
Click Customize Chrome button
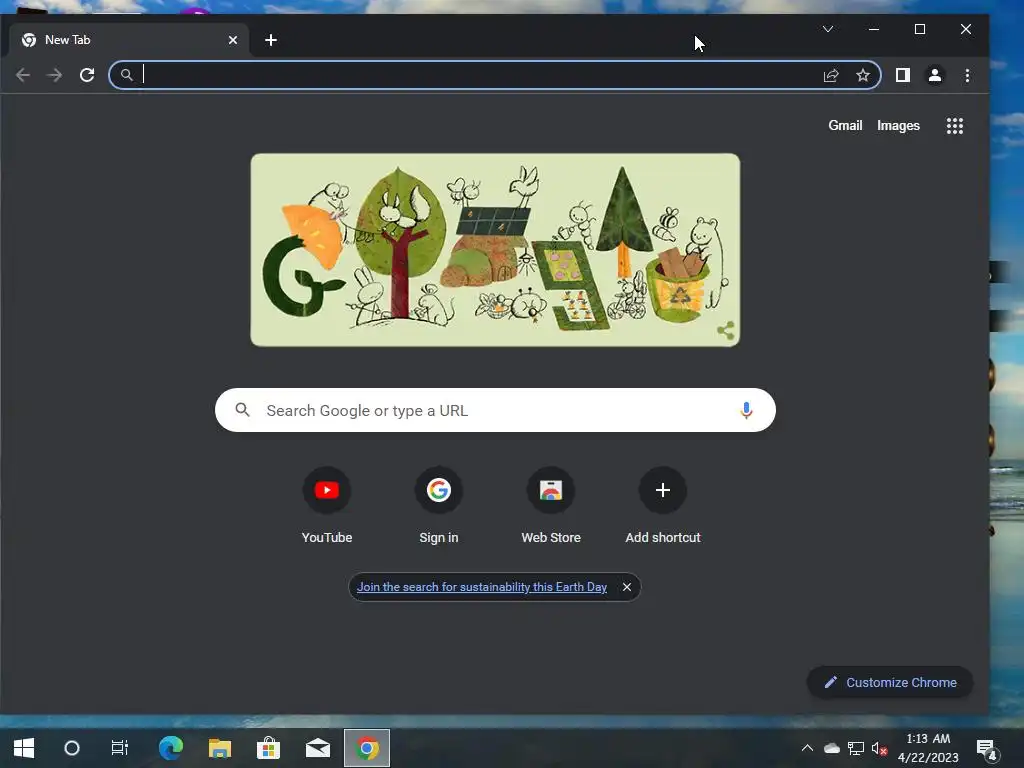click(x=890, y=682)
